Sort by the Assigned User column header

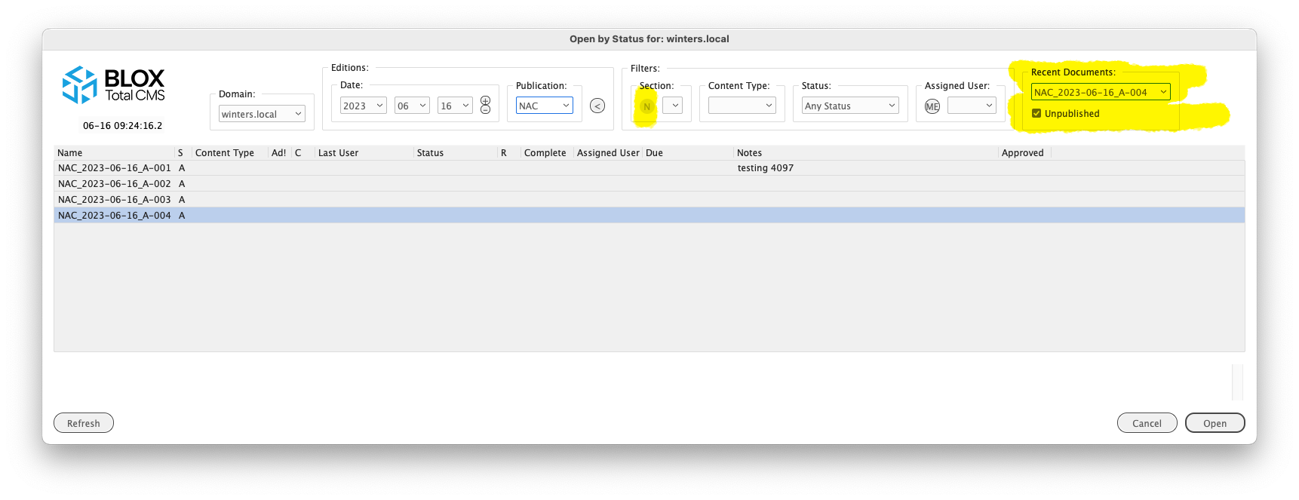[608, 153]
